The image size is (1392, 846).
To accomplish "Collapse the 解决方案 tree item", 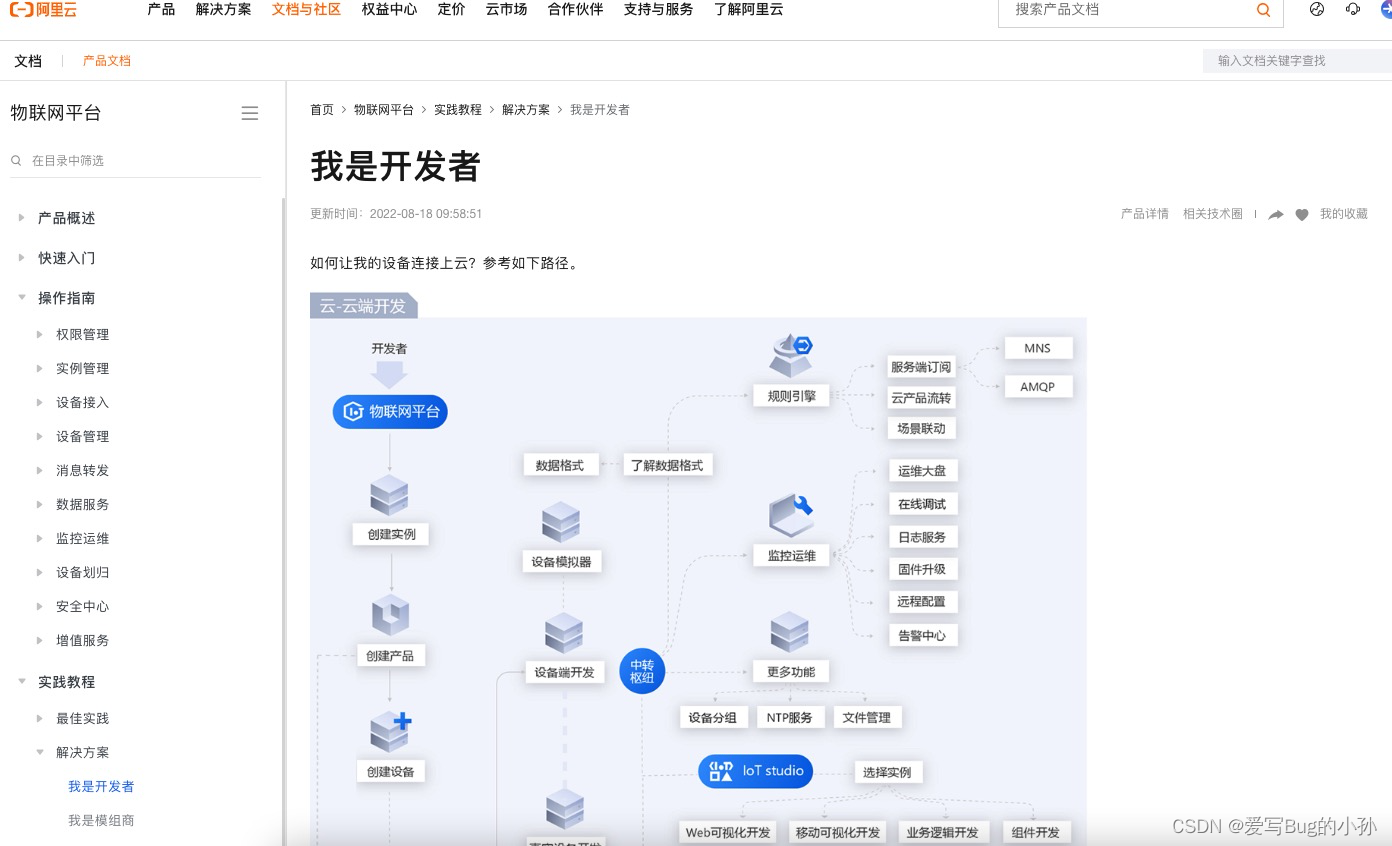I will click(x=40, y=752).
